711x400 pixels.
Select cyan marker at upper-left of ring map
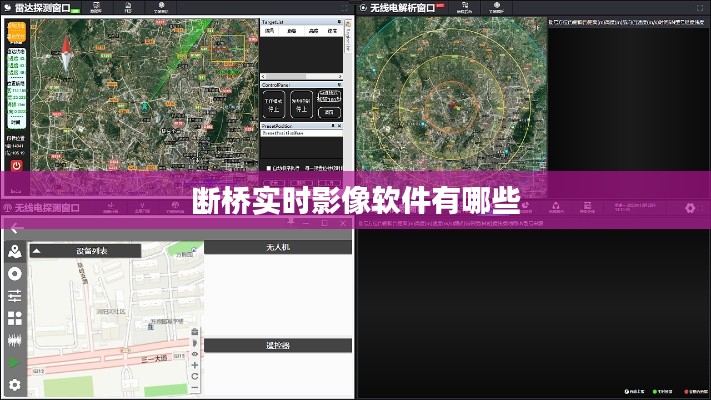coord(374,70)
